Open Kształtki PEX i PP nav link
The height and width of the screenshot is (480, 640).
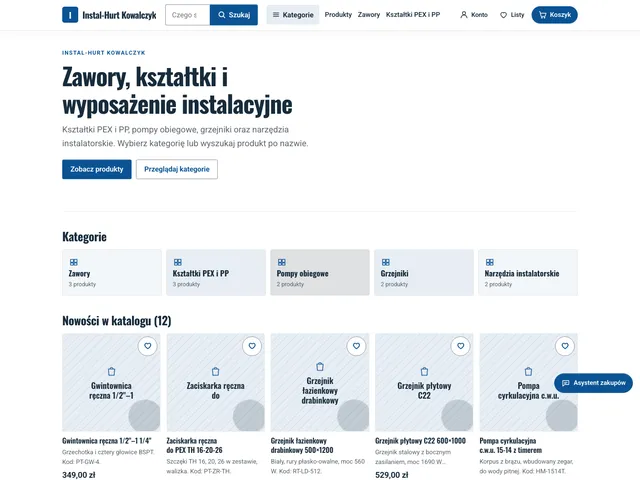(x=413, y=15)
